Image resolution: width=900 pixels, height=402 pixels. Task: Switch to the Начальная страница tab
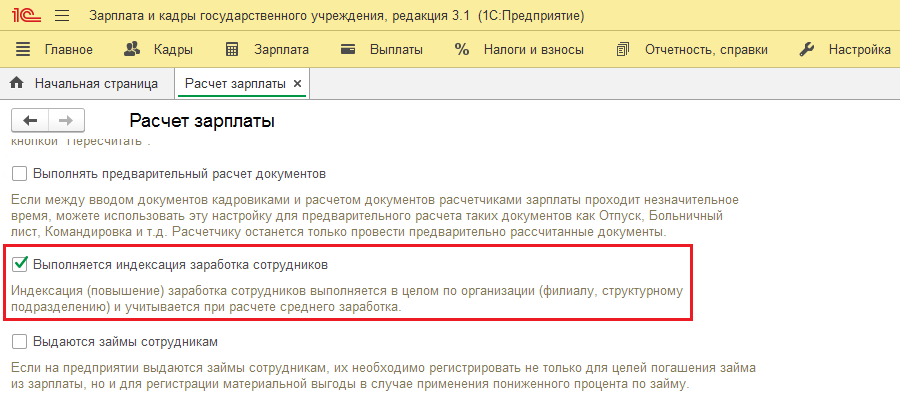(x=96, y=84)
